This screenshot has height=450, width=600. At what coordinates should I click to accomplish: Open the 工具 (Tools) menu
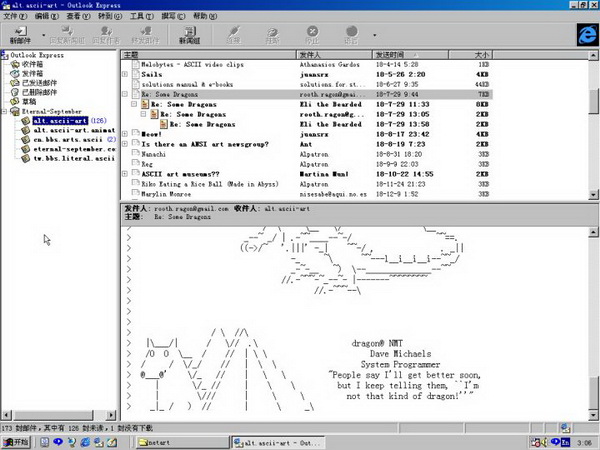click(141, 17)
